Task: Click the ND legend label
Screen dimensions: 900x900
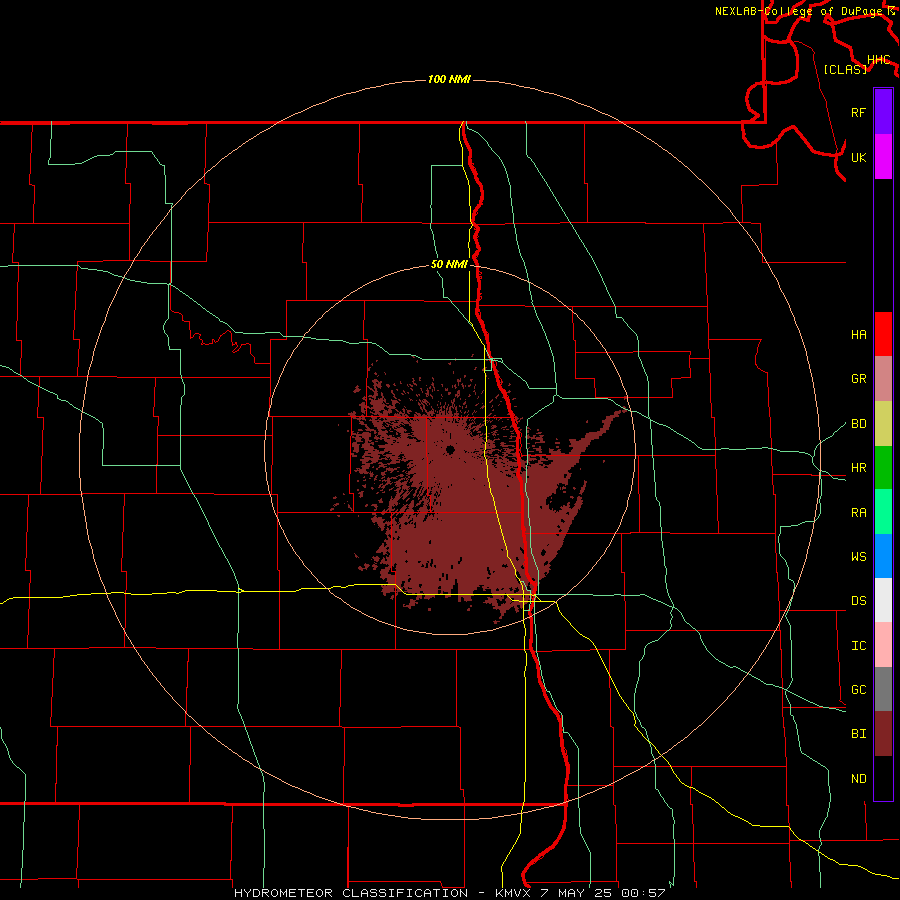Action: tap(858, 779)
